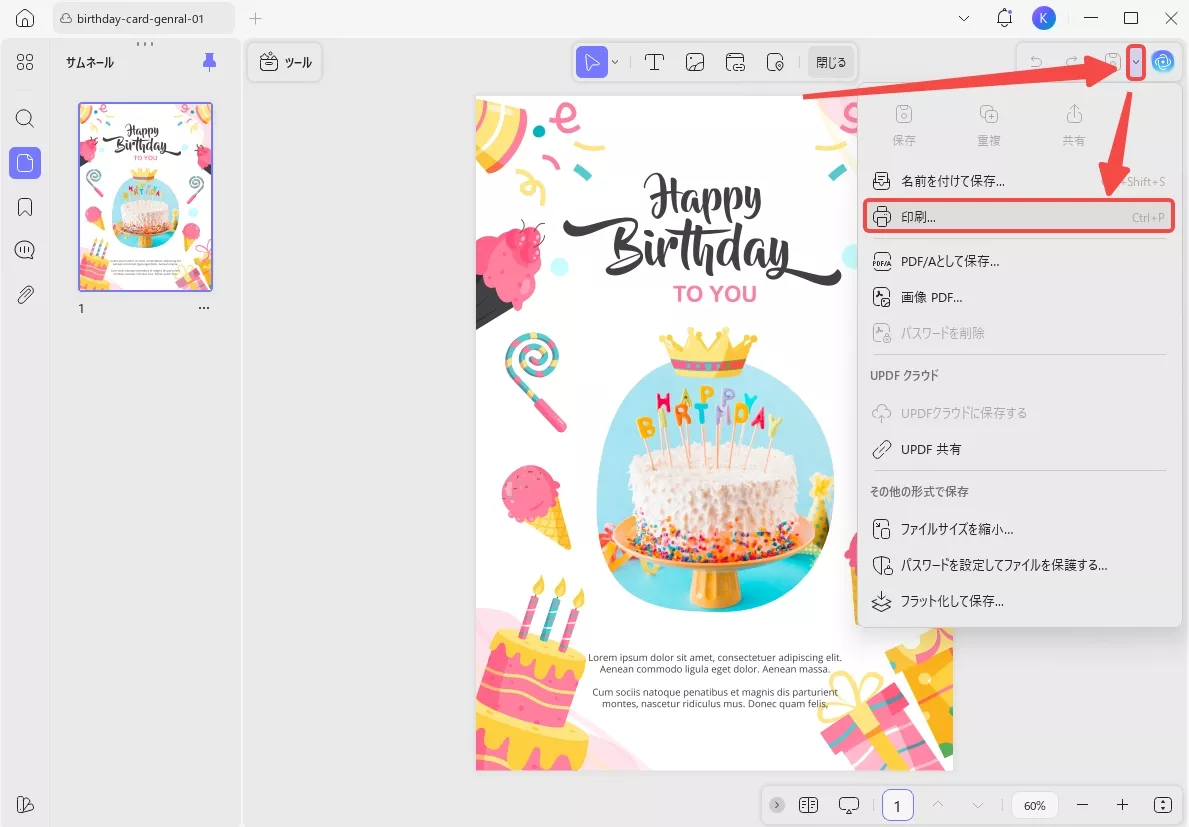Open the home screen icon
This screenshot has width=1189, height=827.
pos(25,18)
